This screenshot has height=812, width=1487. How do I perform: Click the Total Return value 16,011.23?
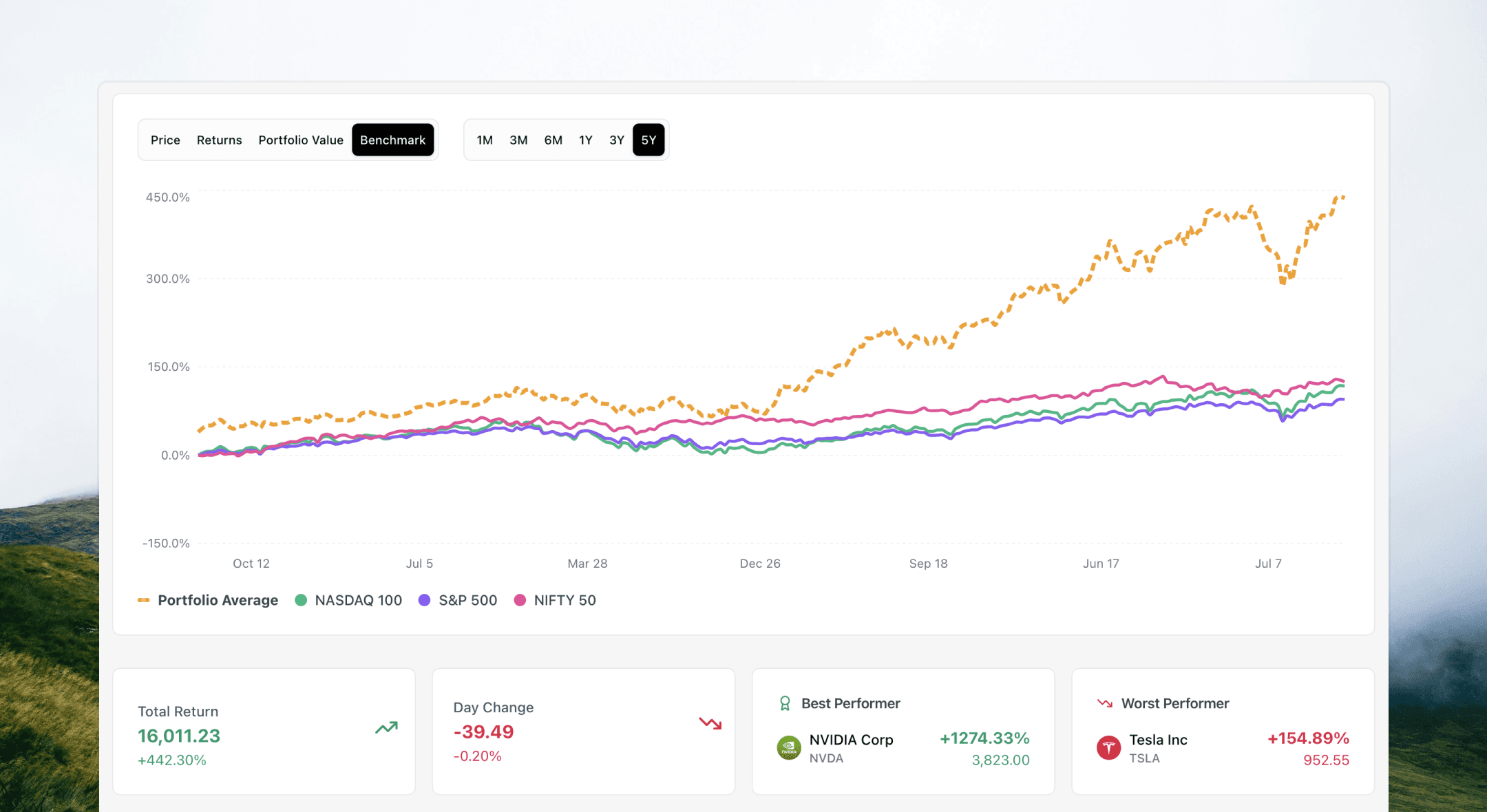click(179, 736)
